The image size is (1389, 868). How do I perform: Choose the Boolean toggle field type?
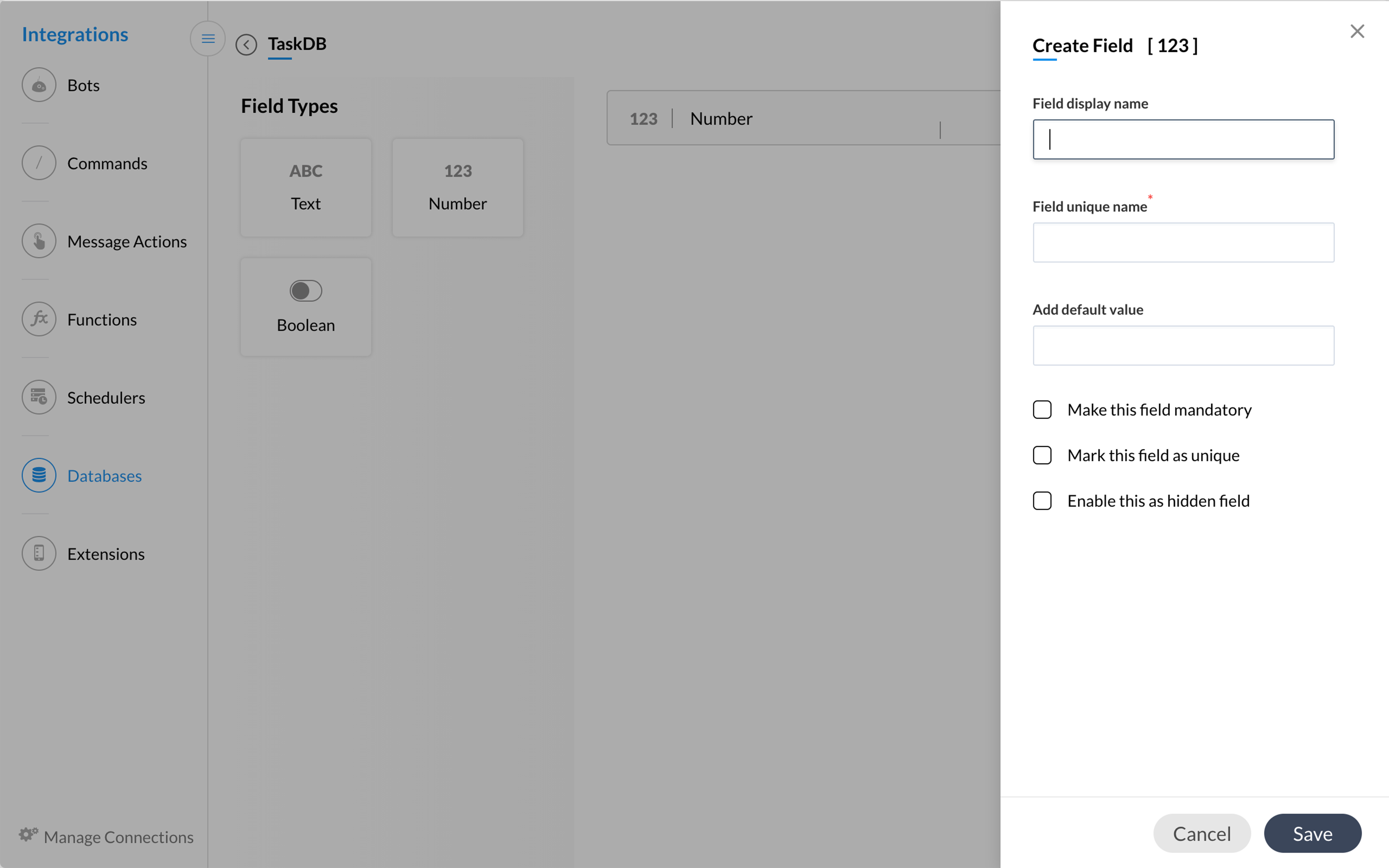tap(305, 307)
